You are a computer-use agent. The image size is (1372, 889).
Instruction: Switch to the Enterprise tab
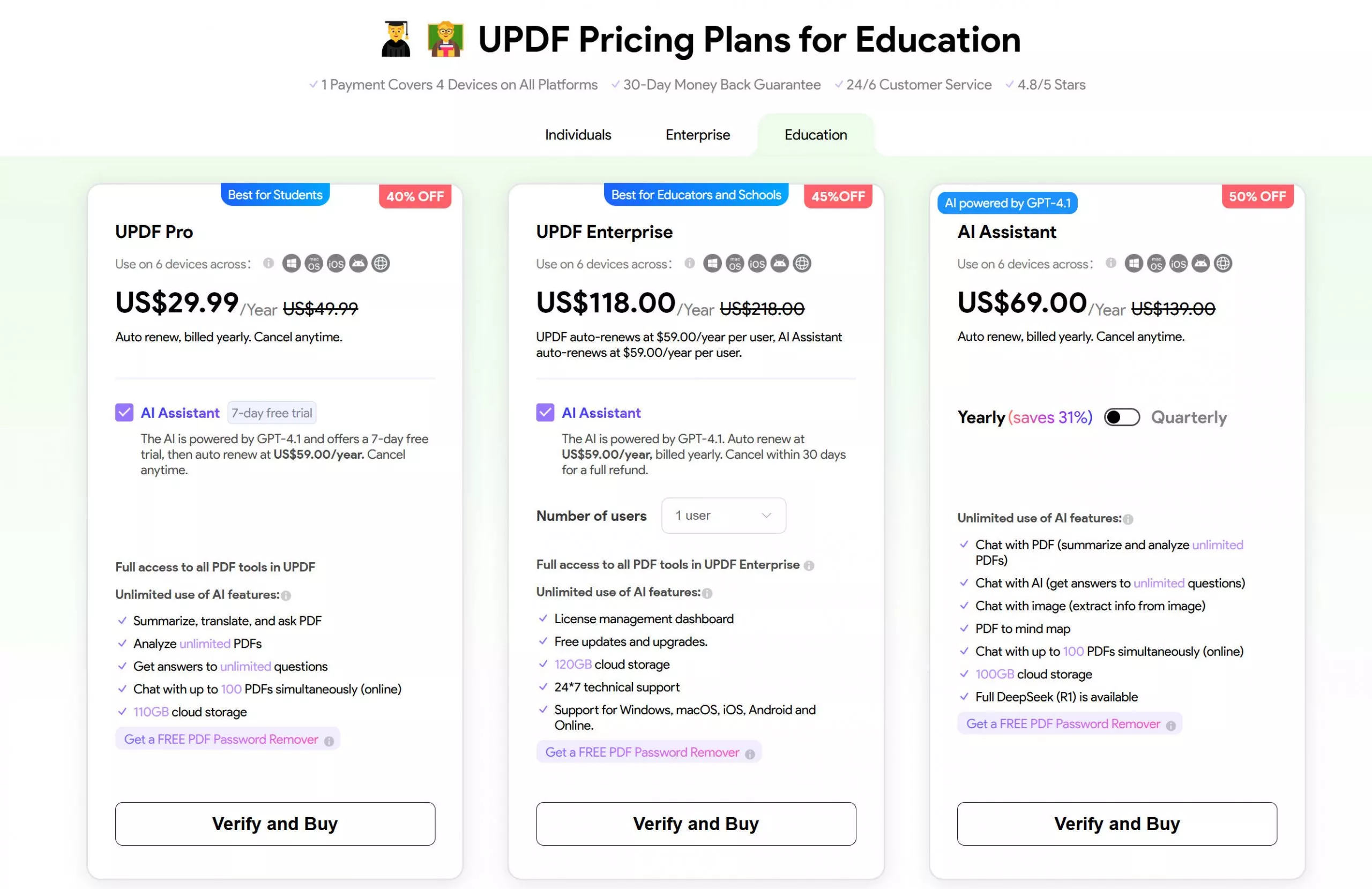pyautogui.click(x=698, y=135)
